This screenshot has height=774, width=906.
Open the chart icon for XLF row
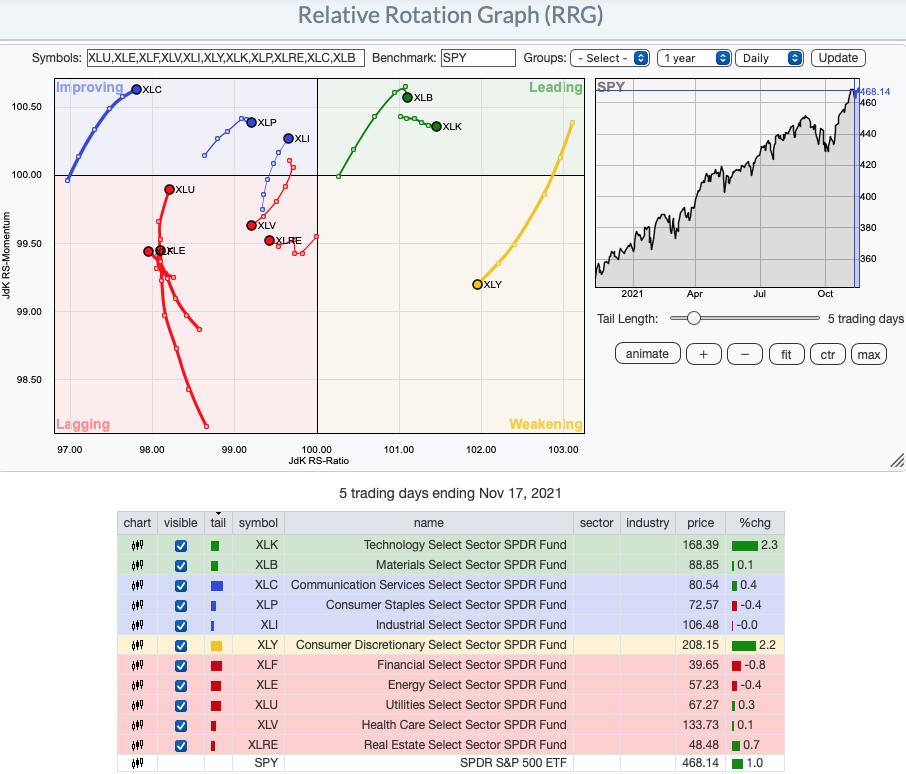[x=137, y=665]
